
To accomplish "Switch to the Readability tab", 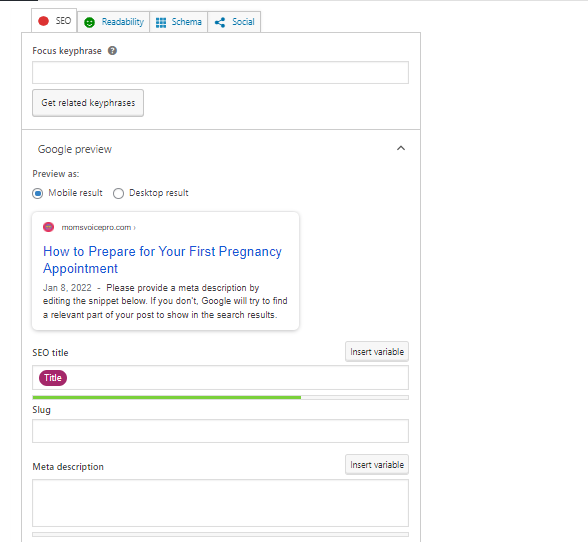I will 114,22.
